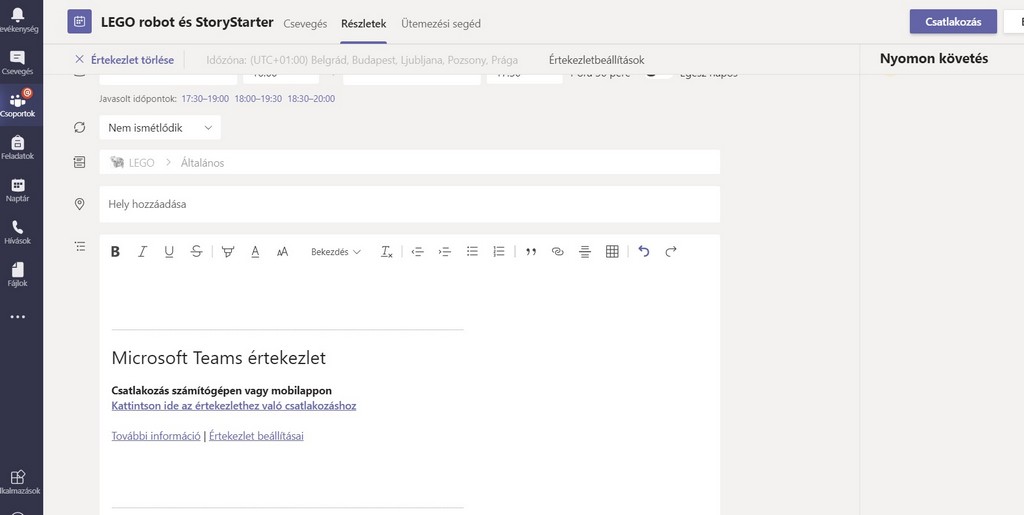1024x515 pixels.
Task: Clear all text formatting
Action: pyautogui.click(x=387, y=251)
